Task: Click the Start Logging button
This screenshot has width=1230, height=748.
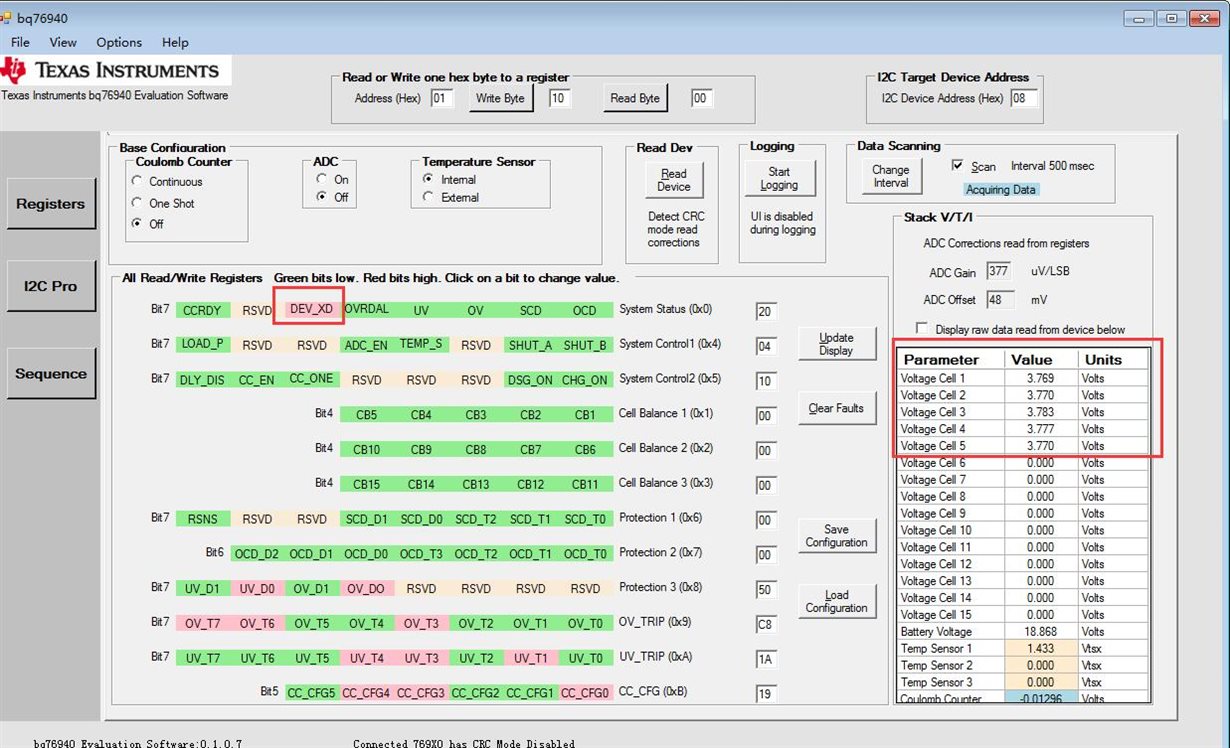Action: [x=779, y=179]
